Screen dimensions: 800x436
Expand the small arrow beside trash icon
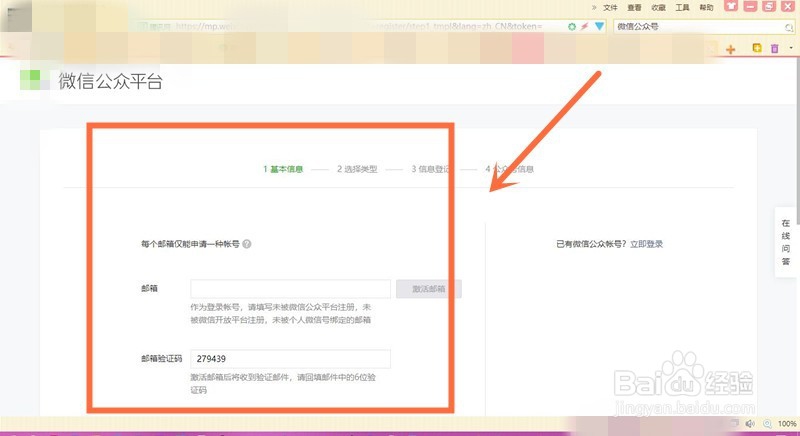pos(791,48)
